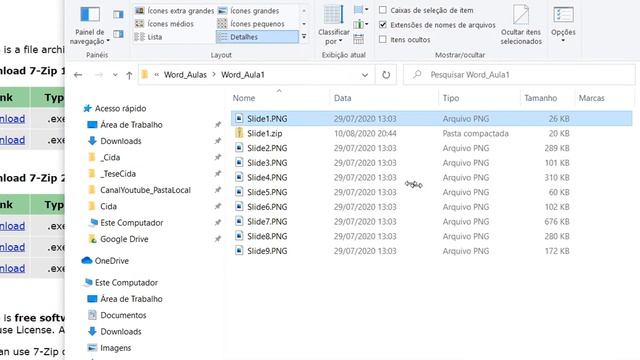Screen dimensions: 640x360
Task: Sort by the Nome column header
Action: tap(244, 98)
